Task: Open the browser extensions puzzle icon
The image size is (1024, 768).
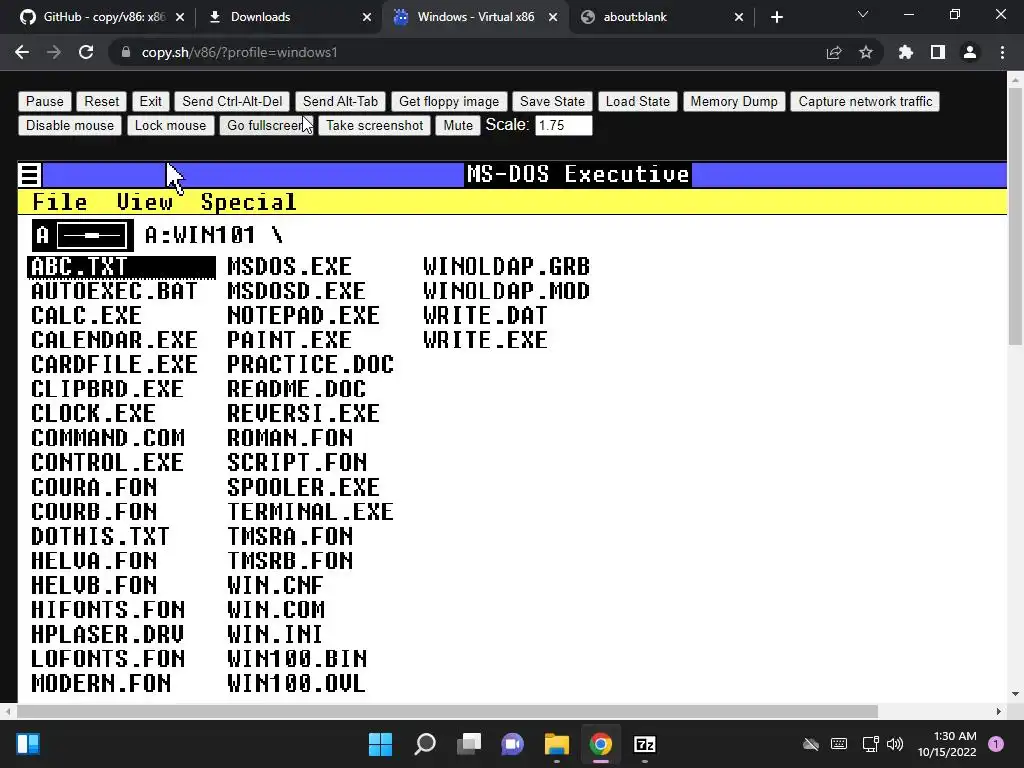Action: click(x=905, y=52)
